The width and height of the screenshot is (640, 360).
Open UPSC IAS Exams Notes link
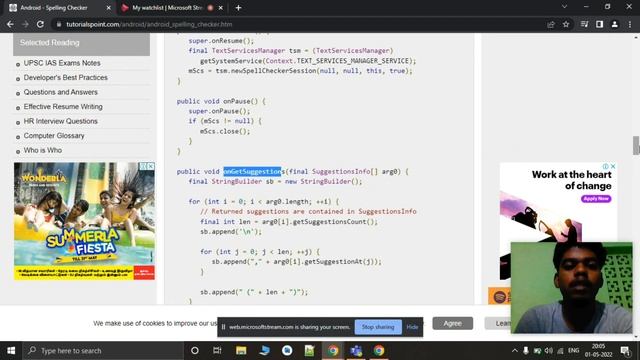click(x=62, y=63)
